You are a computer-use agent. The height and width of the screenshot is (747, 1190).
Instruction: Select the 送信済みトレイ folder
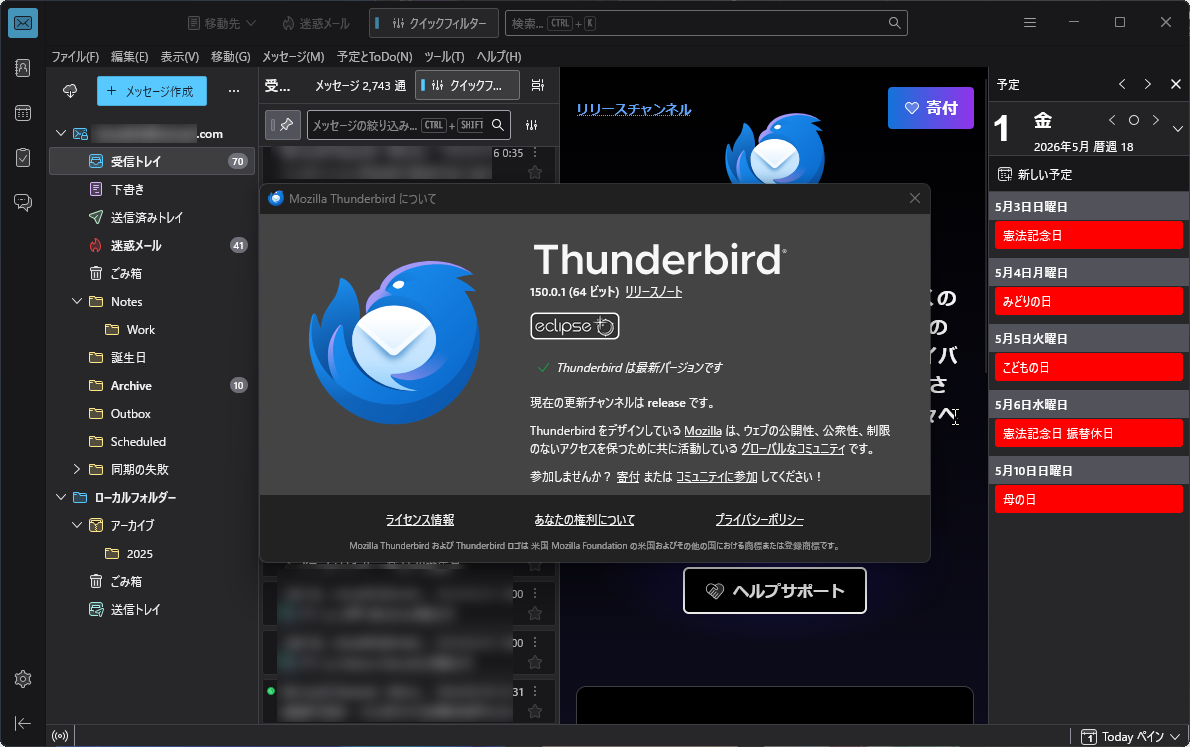click(x=153, y=217)
